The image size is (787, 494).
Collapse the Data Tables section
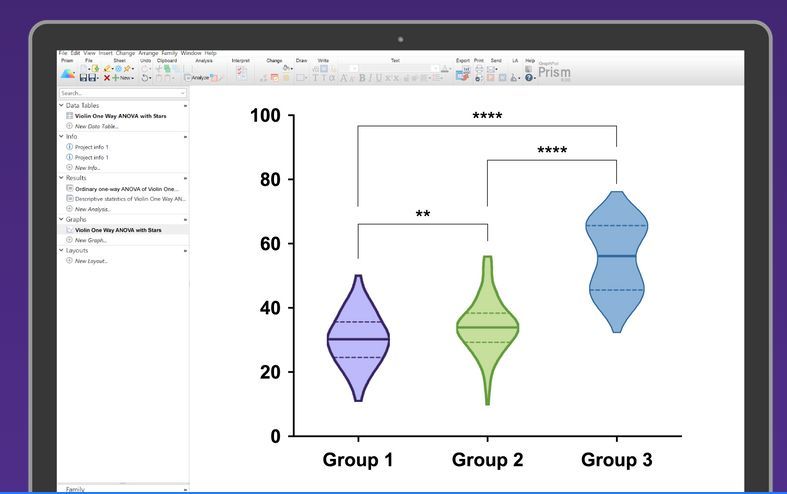(x=61, y=105)
